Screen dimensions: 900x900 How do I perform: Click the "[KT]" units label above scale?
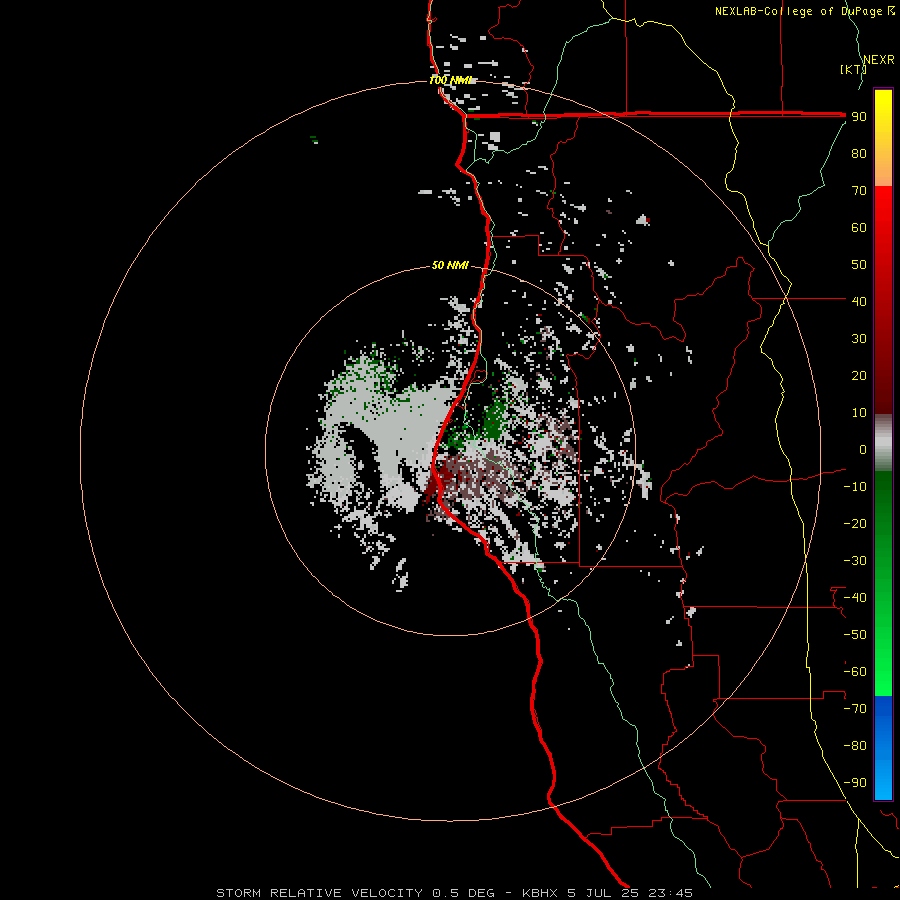pos(854,69)
